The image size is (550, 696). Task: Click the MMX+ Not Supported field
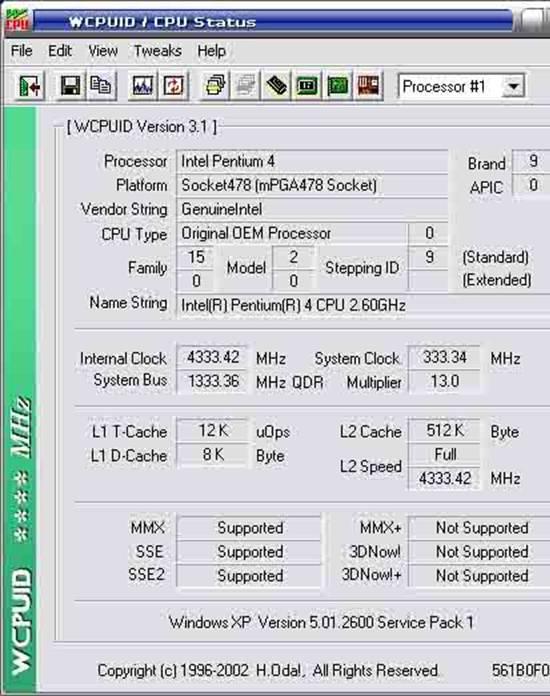pyautogui.click(x=479, y=528)
